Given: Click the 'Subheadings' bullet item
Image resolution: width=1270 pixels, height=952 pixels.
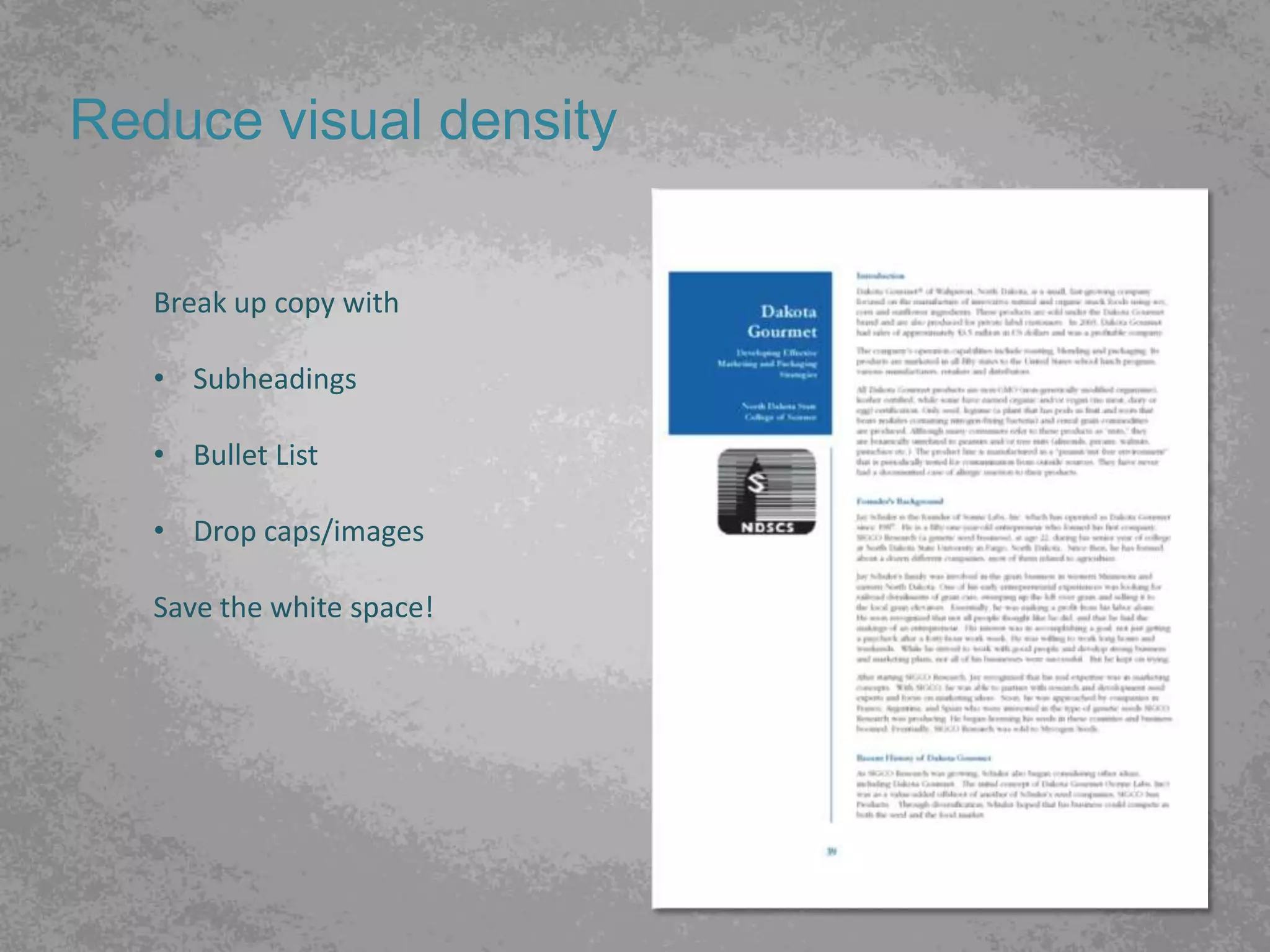Looking at the screenshot, I should coord(275,379).
